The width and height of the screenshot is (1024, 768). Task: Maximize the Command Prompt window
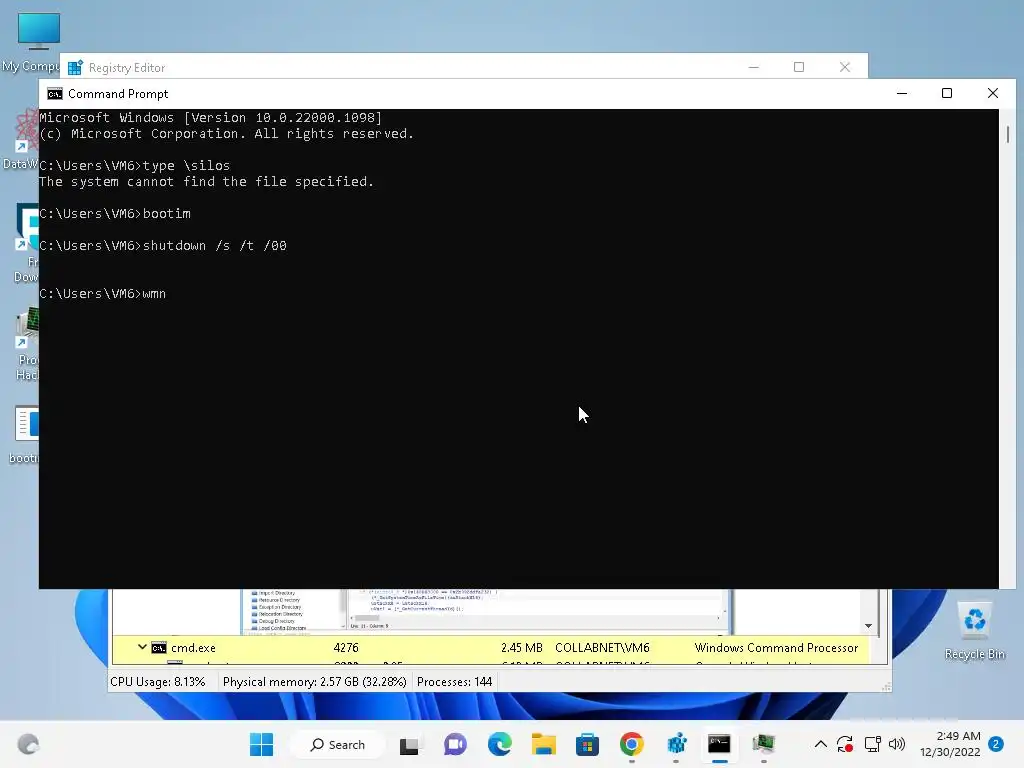pyautogui.click(x=947, y=93)
